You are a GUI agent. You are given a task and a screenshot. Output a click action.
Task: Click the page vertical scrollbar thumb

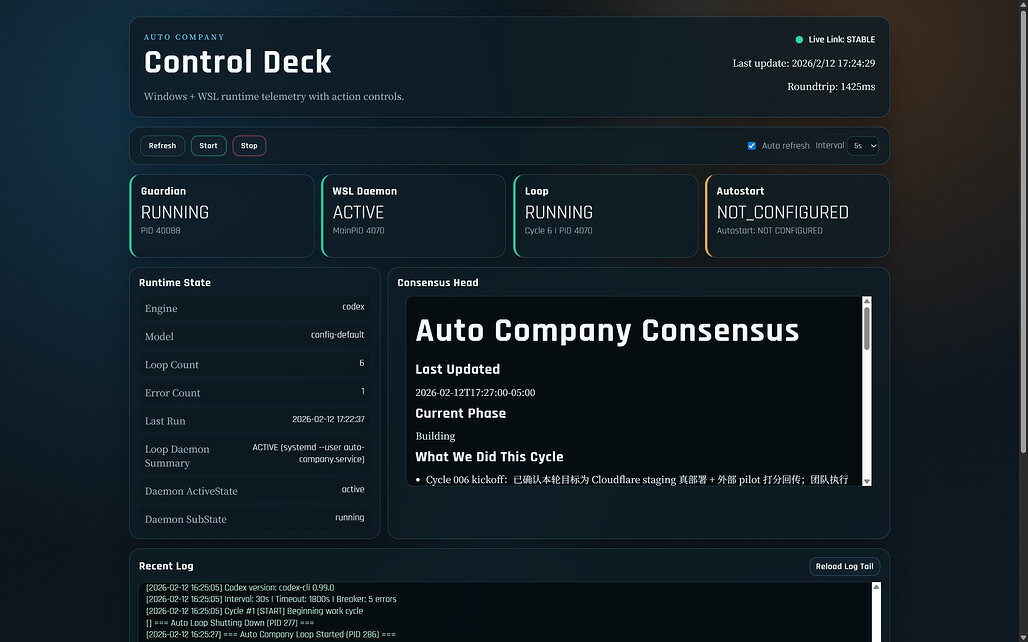click(1023, 230)
